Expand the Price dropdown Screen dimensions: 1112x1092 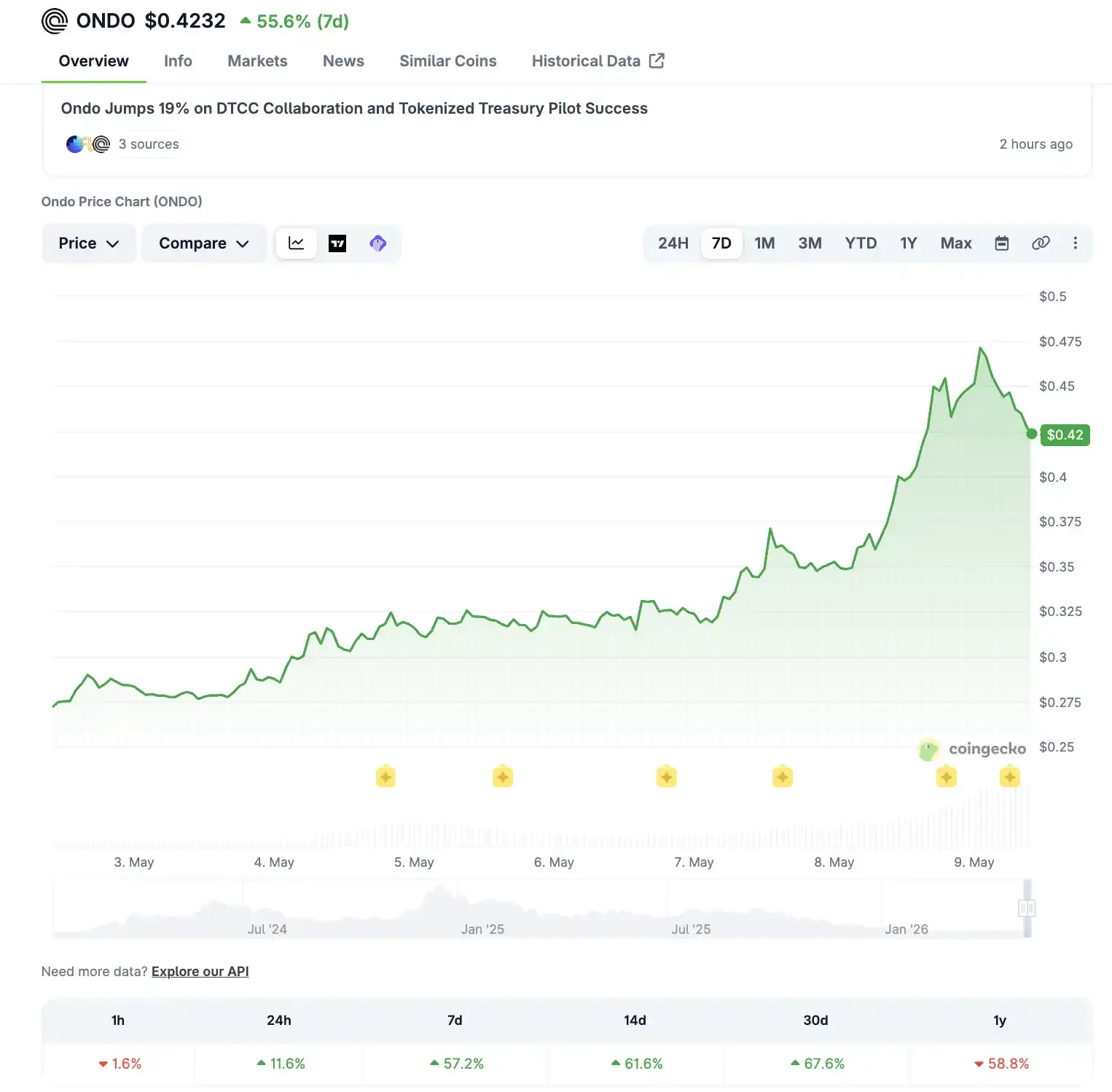[x=89, y=243]
